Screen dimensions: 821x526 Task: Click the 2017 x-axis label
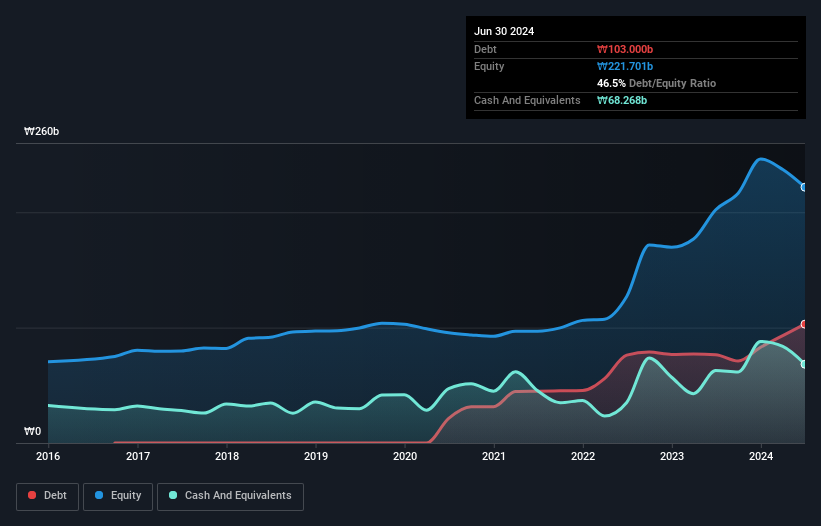[x=138, y=456]
